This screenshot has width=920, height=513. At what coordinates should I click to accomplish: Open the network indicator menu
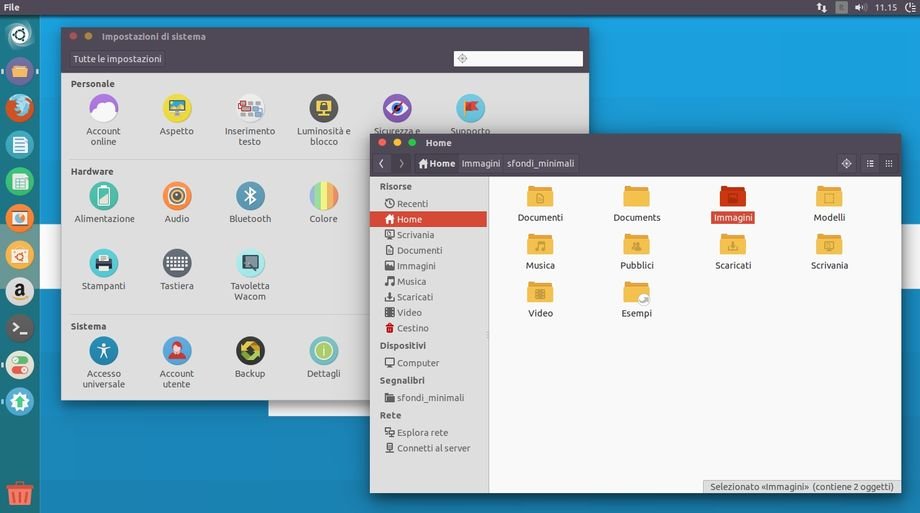click(x=821, y=7)
